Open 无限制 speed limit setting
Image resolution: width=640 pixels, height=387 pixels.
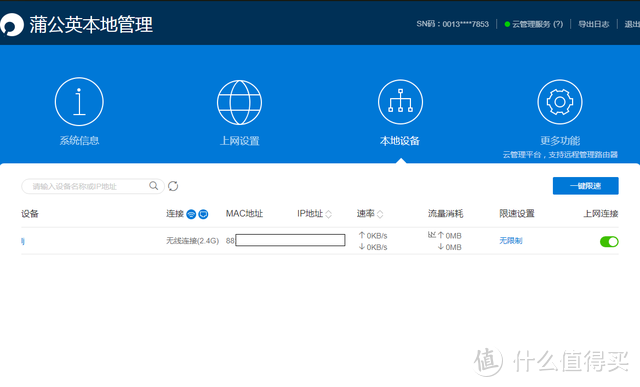511,240
